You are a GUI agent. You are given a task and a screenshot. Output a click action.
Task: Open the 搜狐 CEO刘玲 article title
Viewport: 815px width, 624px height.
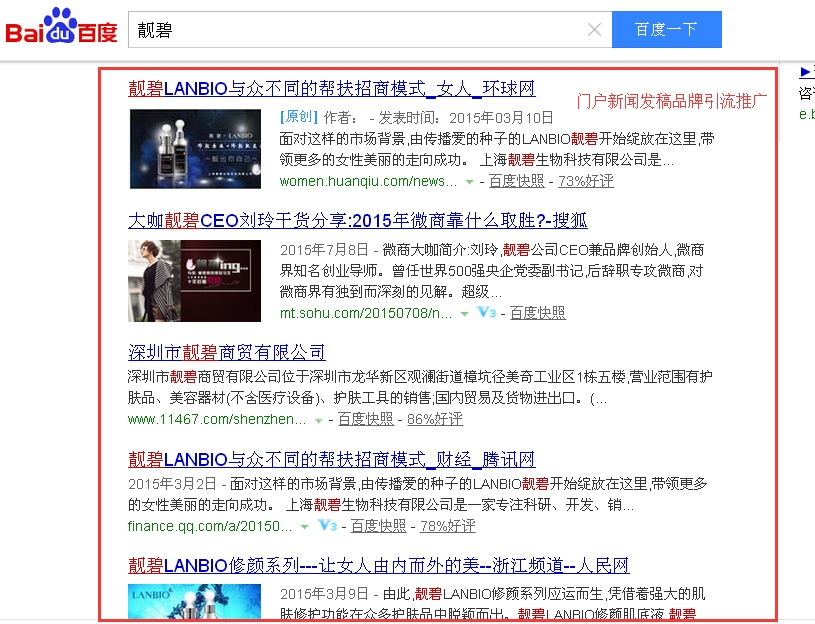tap(358, 220)
